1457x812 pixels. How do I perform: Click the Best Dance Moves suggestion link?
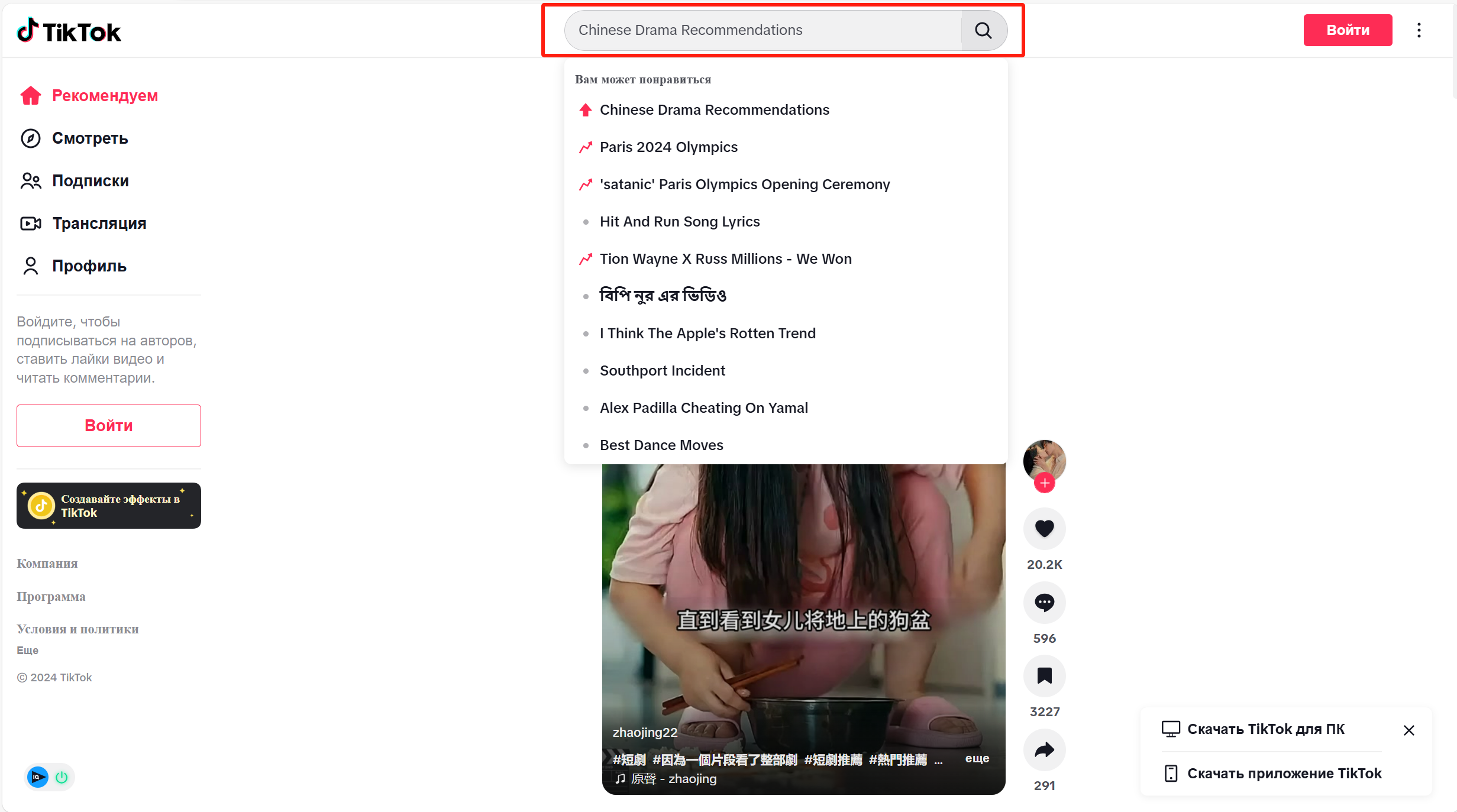(661, 445)
